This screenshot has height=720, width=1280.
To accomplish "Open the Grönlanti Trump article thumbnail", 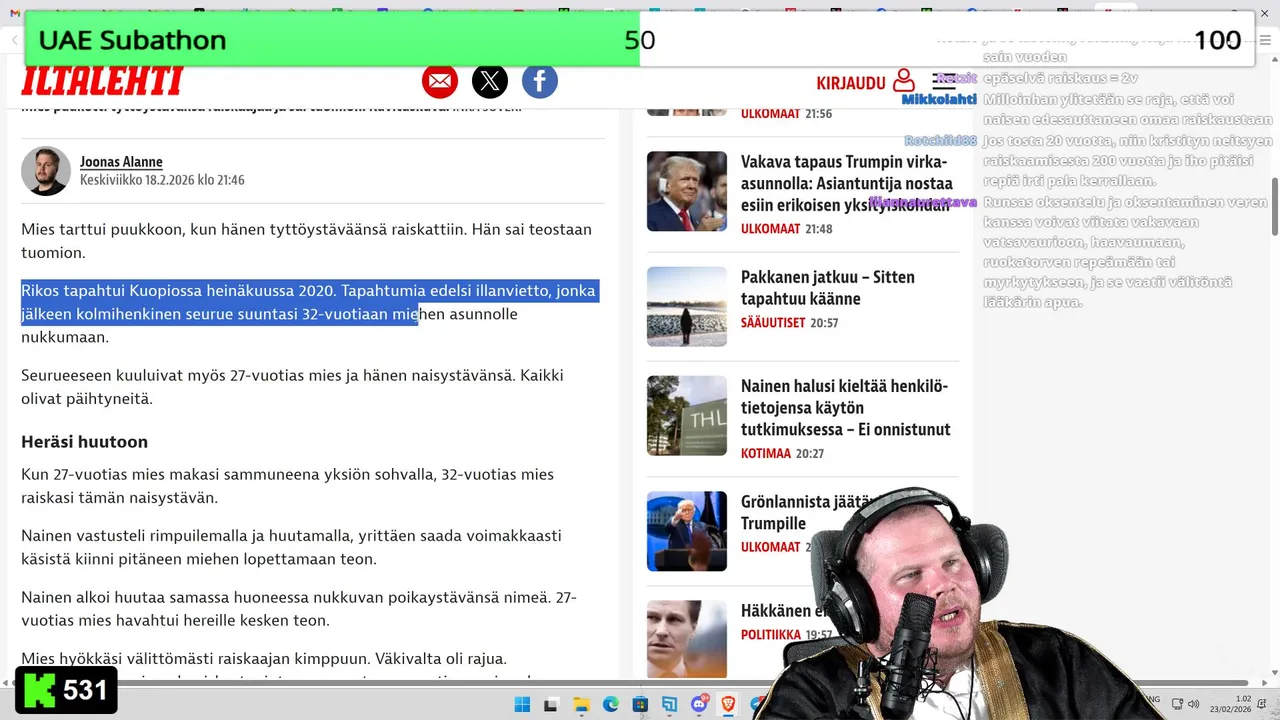I will point(687,531).
